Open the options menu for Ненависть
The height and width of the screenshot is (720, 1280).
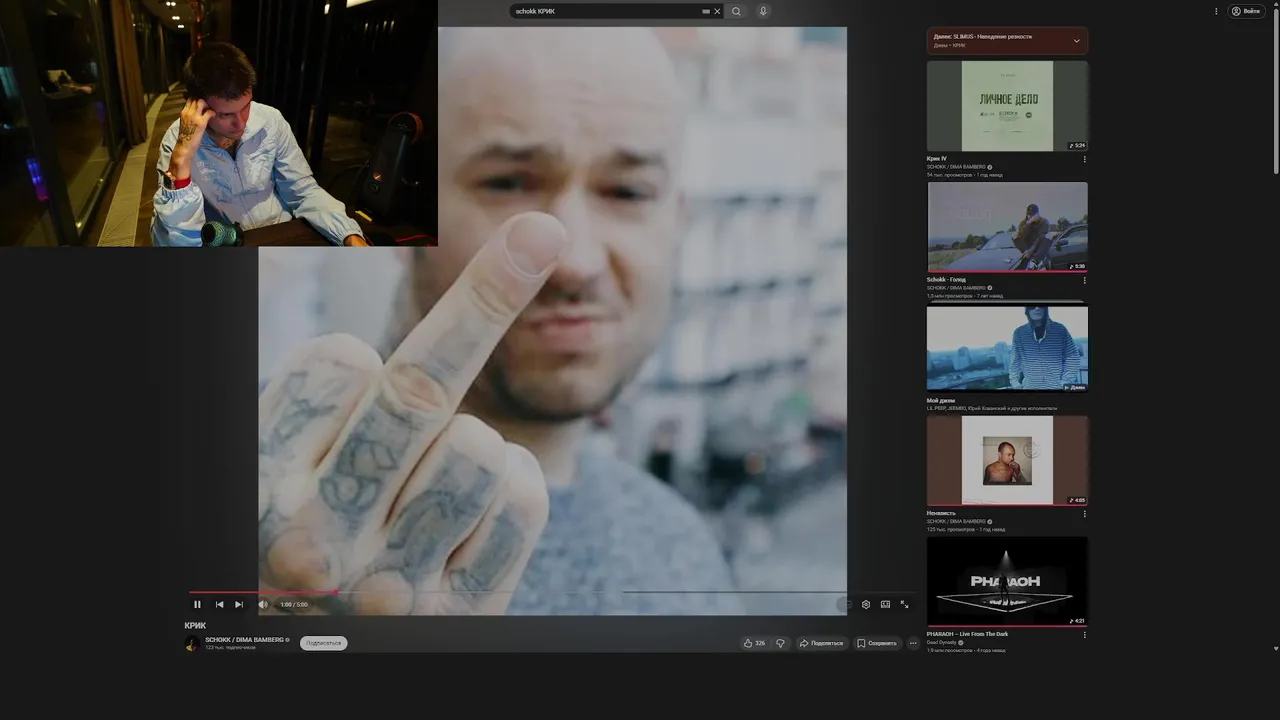(1084, 514)
